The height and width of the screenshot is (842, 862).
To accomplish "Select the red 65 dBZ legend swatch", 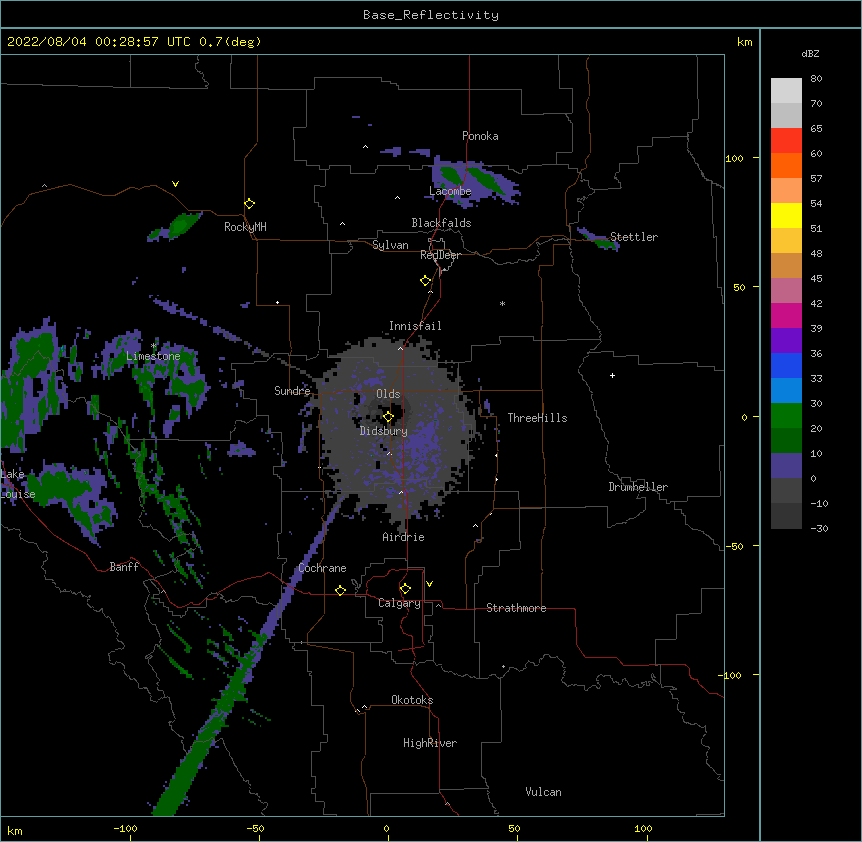I will [786, 141].
